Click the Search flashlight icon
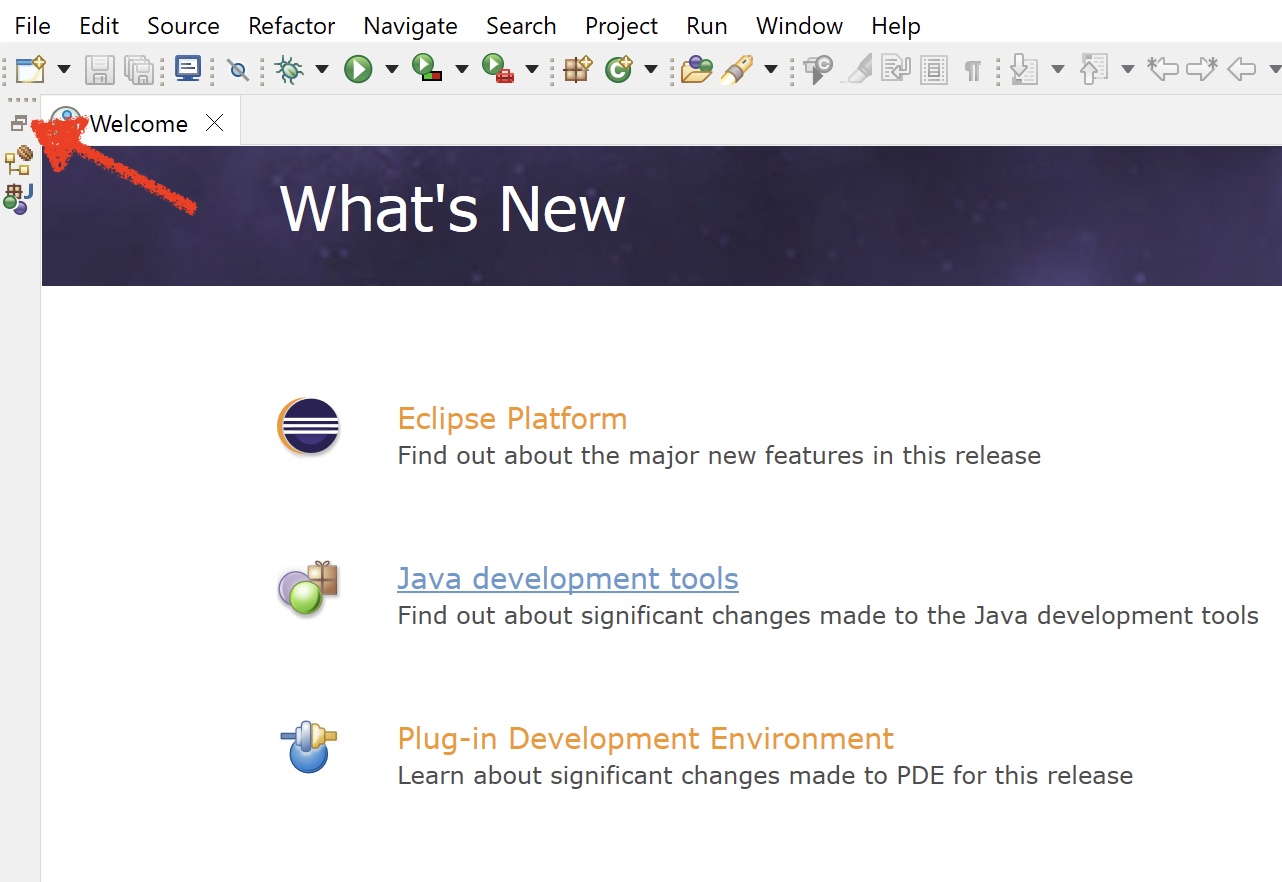The height and width of the screenshot is (882, 1282). coord(737,69)
